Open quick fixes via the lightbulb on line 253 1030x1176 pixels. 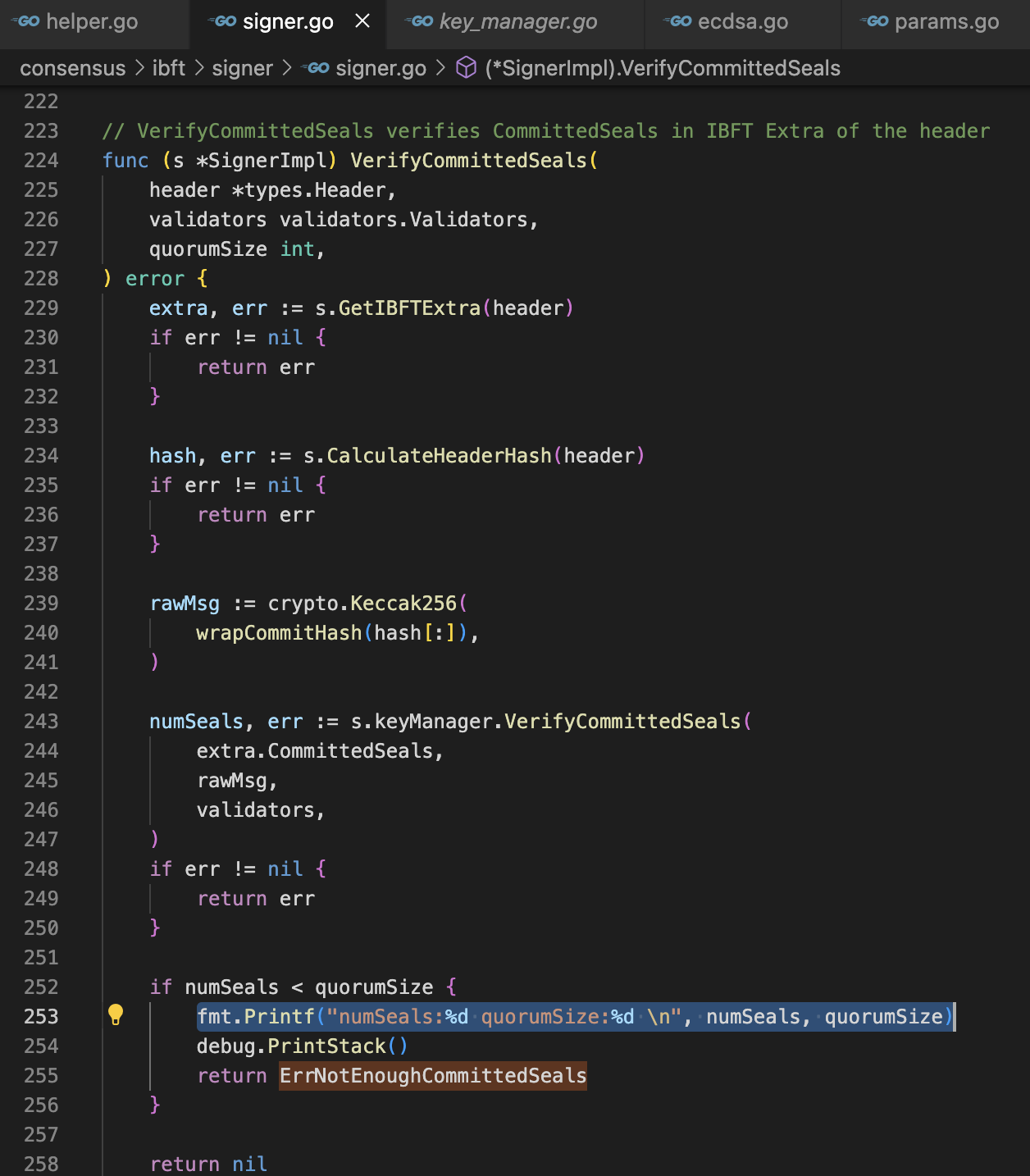116,1015
